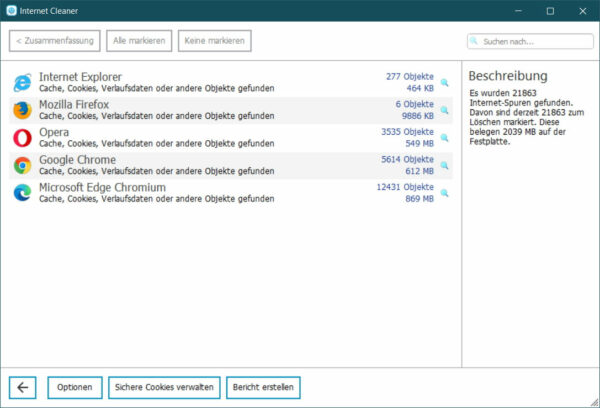Click the Mozilla Firefox browser icon
Screen dimensions: 600x408
22,110
